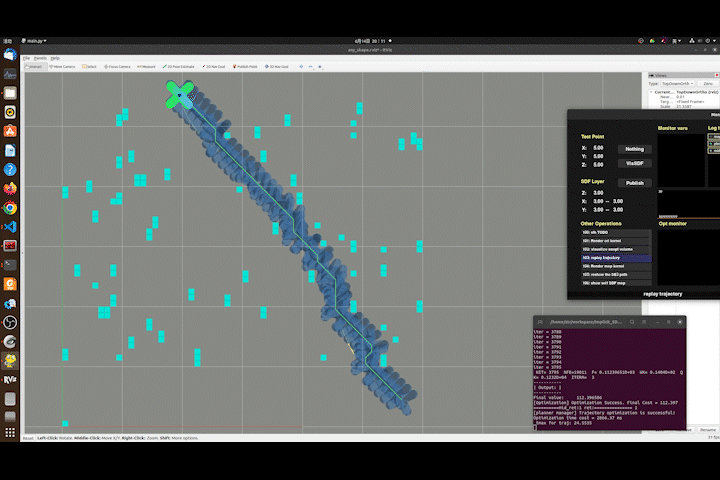The image size is (720, 480).
Task: Activate the Publish Point tool
Action: 245,67
